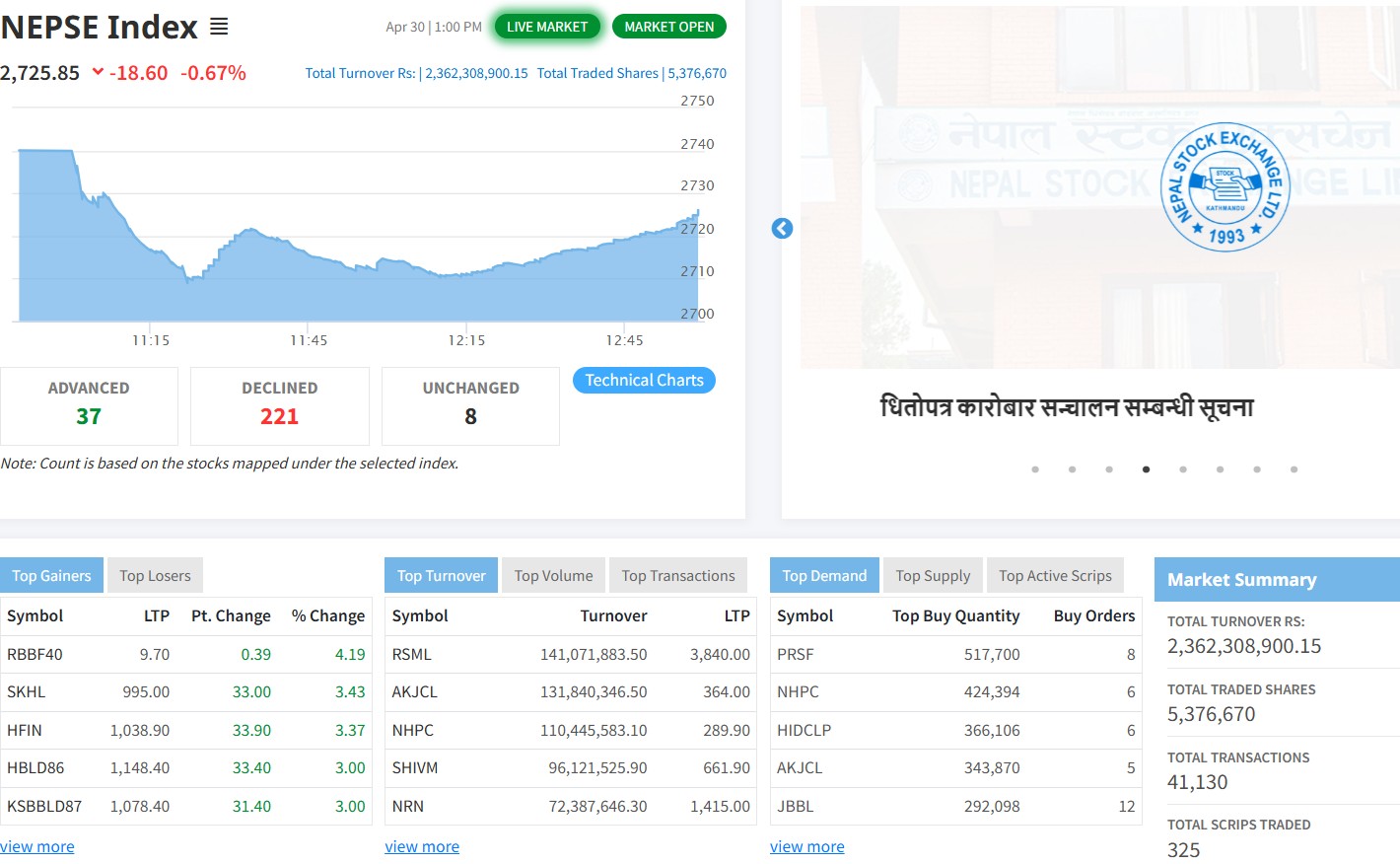Open the NEPSE Index hamburger menu icon
This screenshot has height=864, width=1400.
point(219,28)
